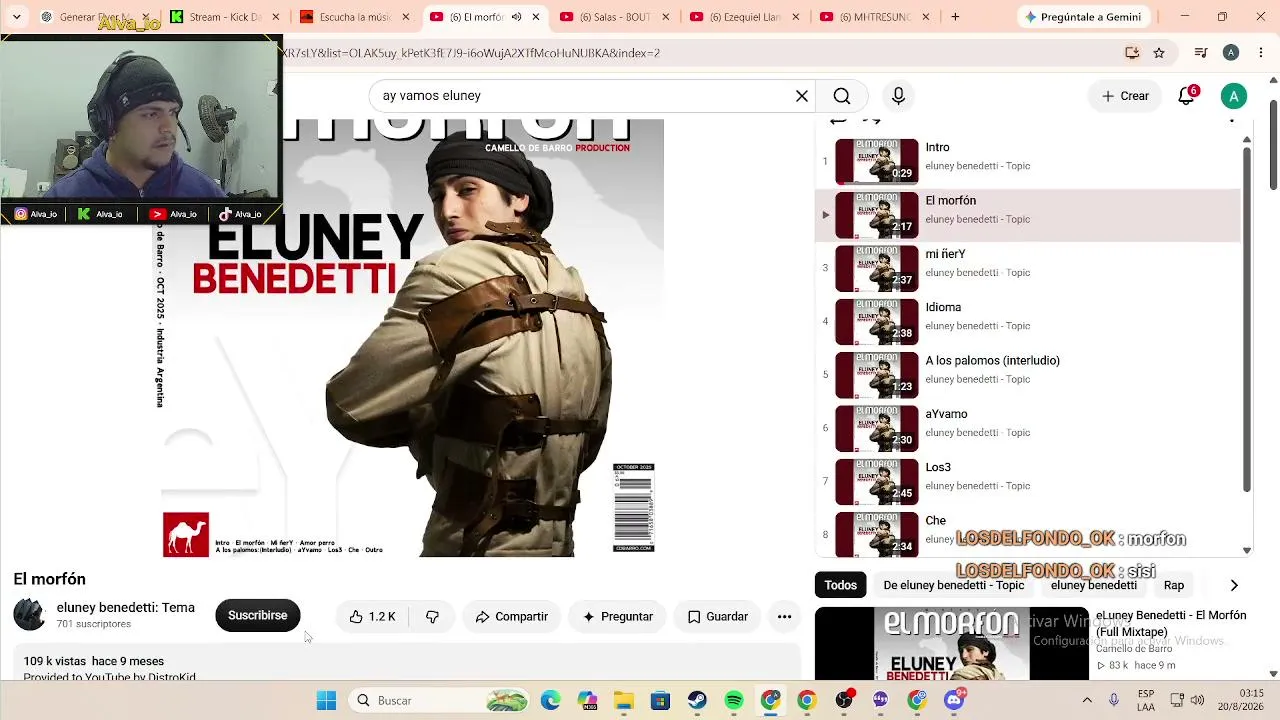Viewport: 1280px width, 720px height.
Task: Click the Suscribirse button
Action: click(x=257, y=616)
